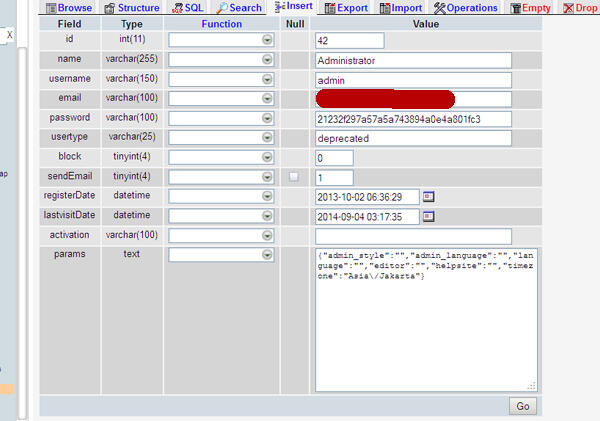600x421 pixels.
Task: Click the Insert tab icon
Action: pyautogui.click(x=280, y=7)
